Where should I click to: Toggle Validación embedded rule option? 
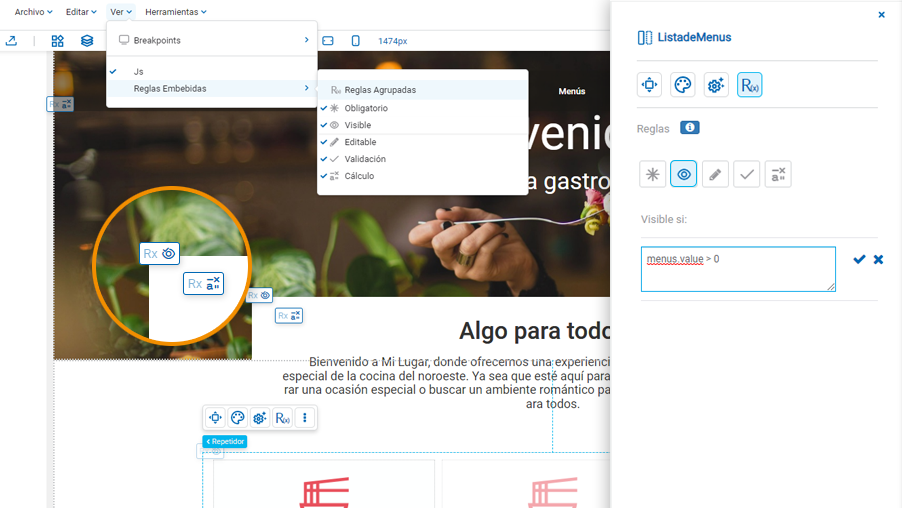click(x=423, y=159)
